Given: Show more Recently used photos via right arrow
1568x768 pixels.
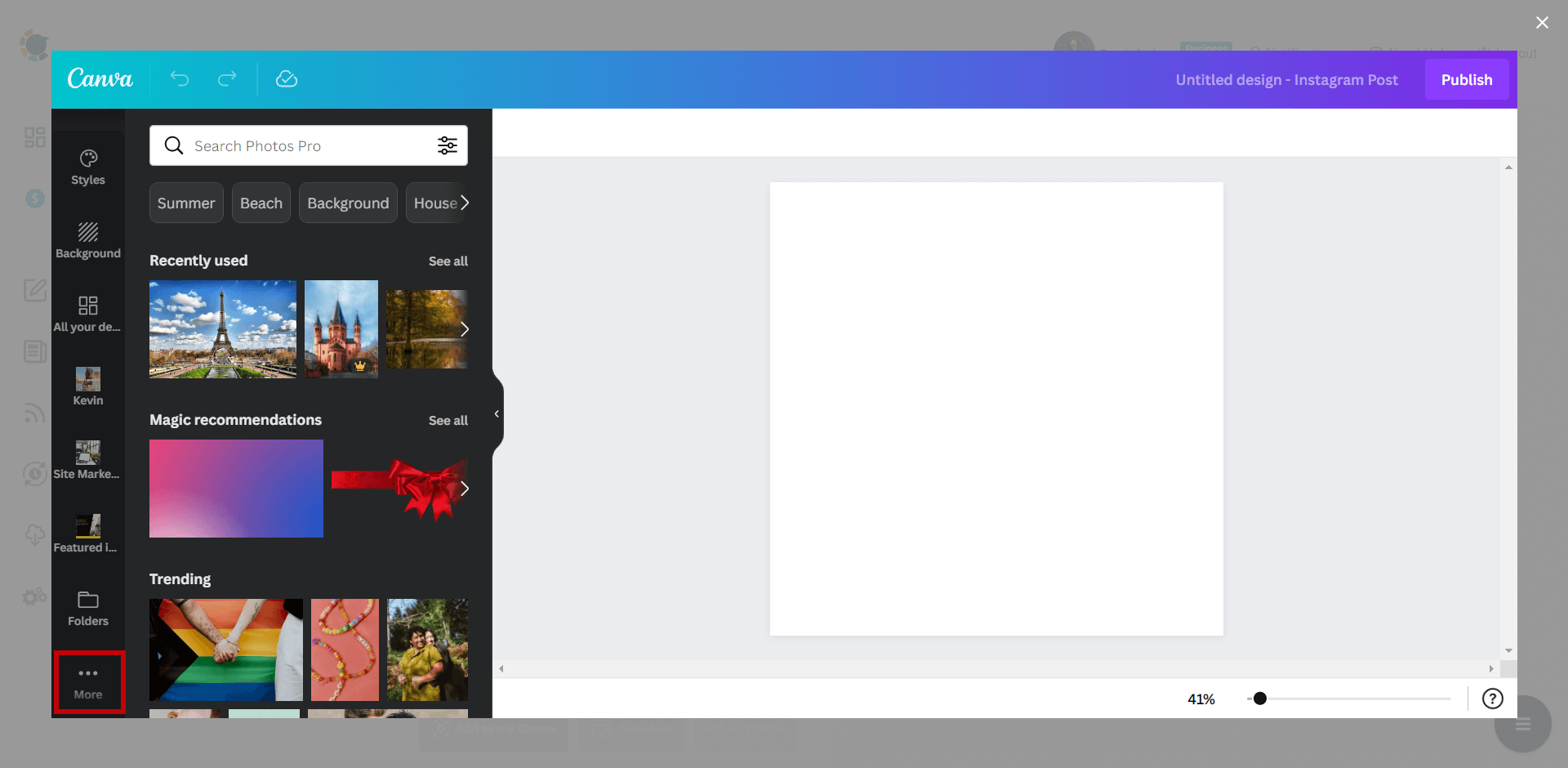Looking at the screenshot, I should coord(464,329).
